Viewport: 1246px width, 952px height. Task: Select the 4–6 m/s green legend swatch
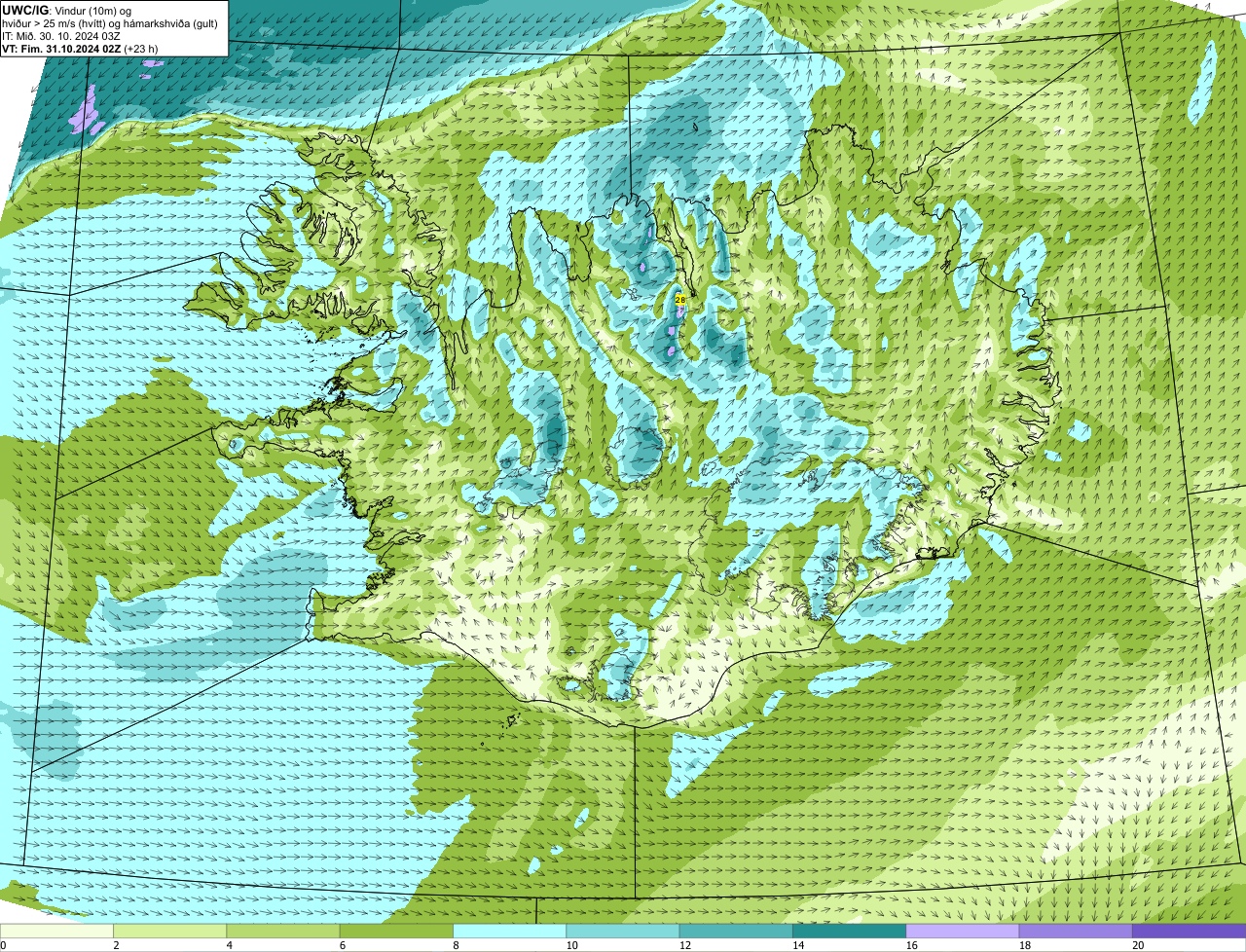pyautogui.click(x=283, y=932)
